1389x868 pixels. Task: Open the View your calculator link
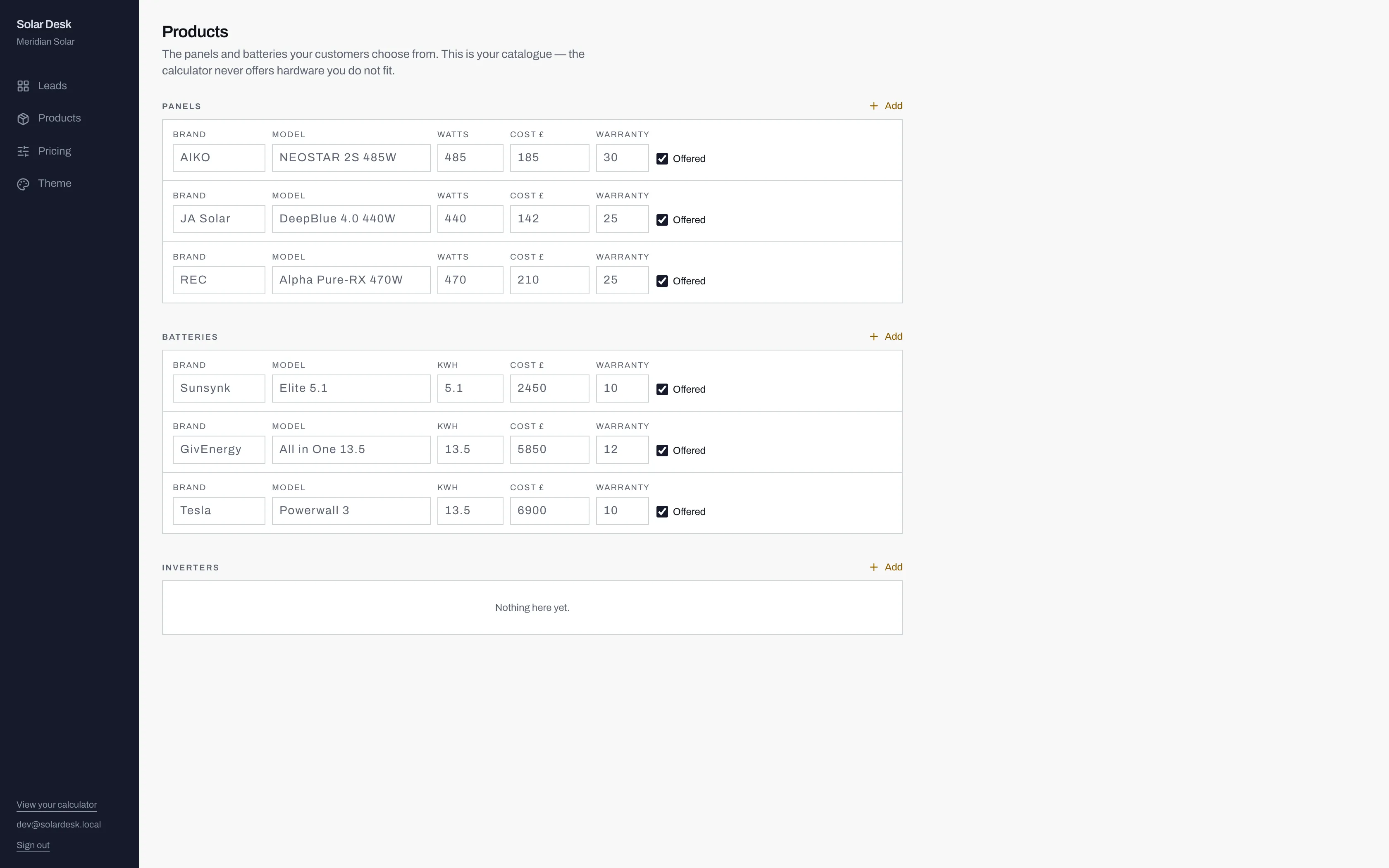pyautogui.click(x=57, y=805)
